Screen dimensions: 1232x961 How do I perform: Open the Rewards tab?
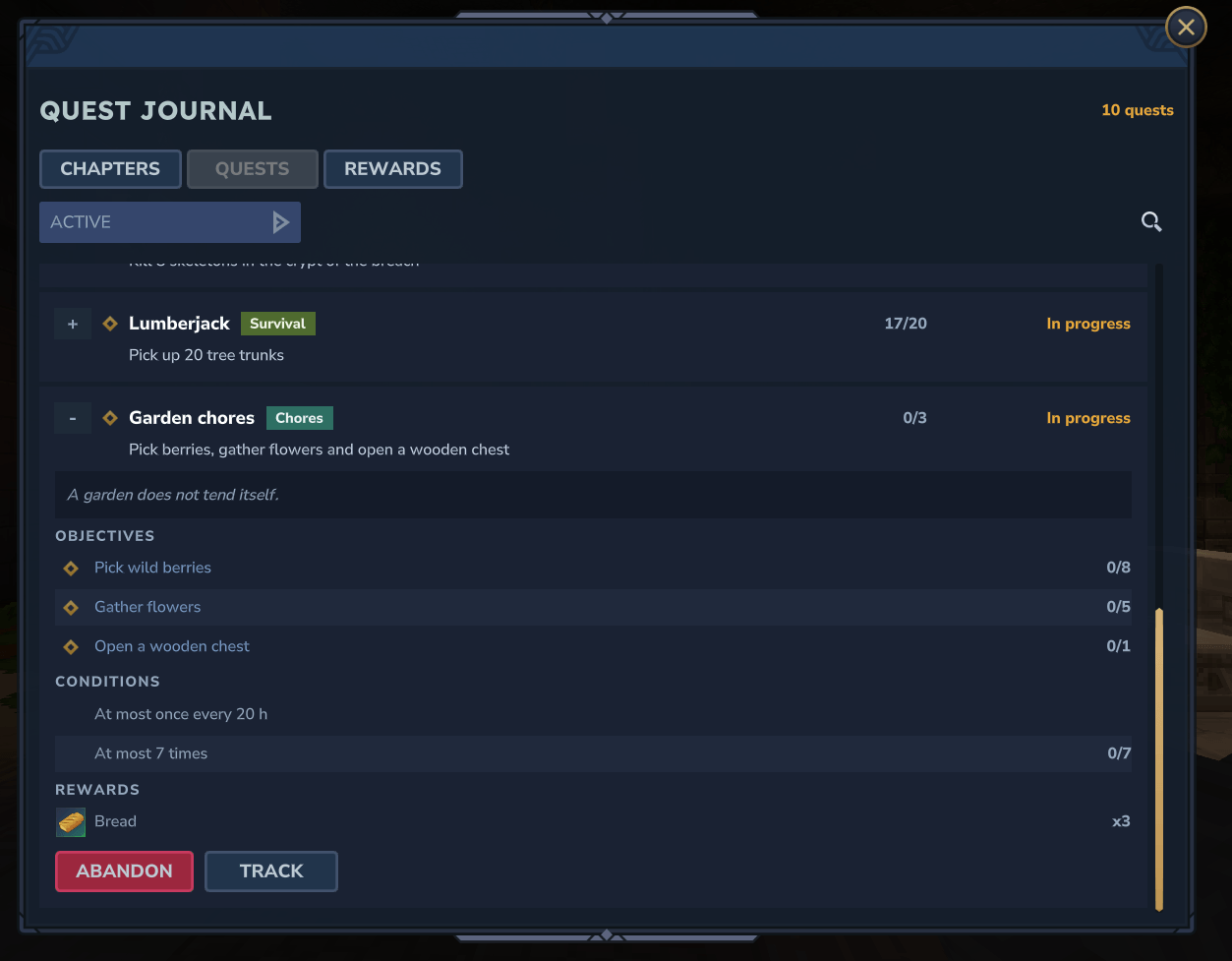pos(393,168)
